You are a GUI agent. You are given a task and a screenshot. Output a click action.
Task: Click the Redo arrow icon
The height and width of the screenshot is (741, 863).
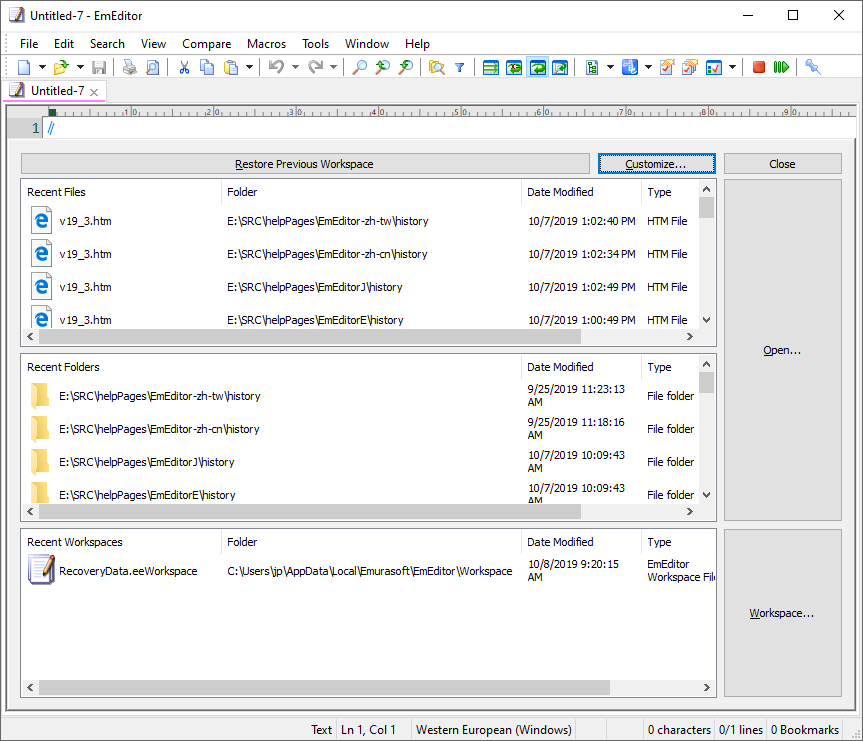coord(315,67)
